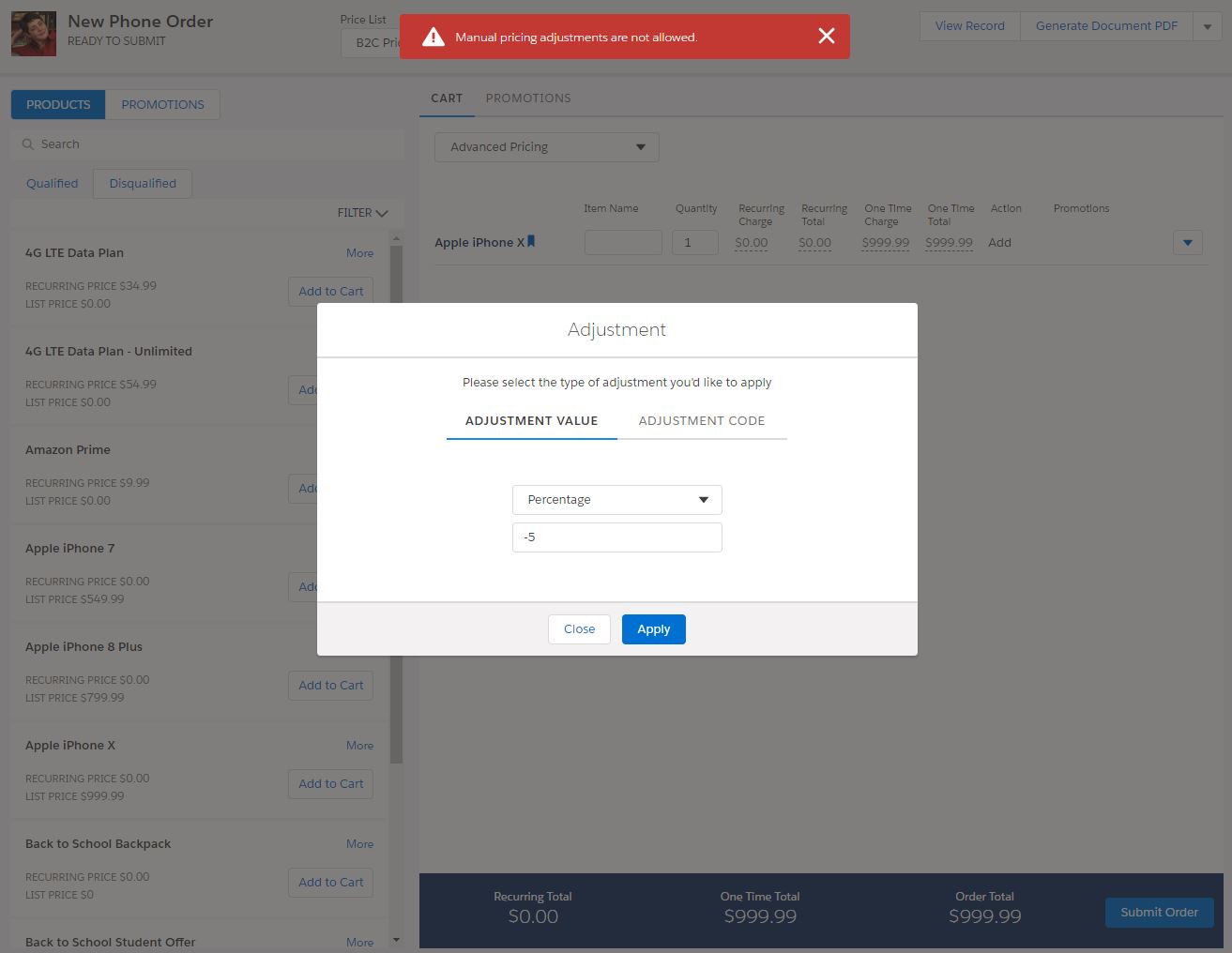
Task: Apply the adjustment
Action: [x=654, y=629]
